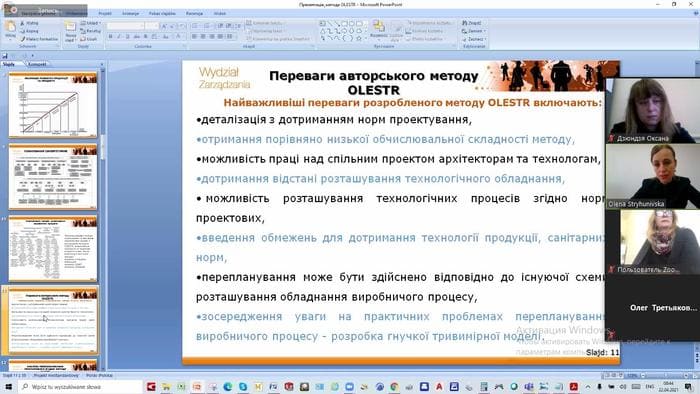This screenshot has height=394, width=700.
Task: Click the bullet list icon
Action: [x=195, y=25]
